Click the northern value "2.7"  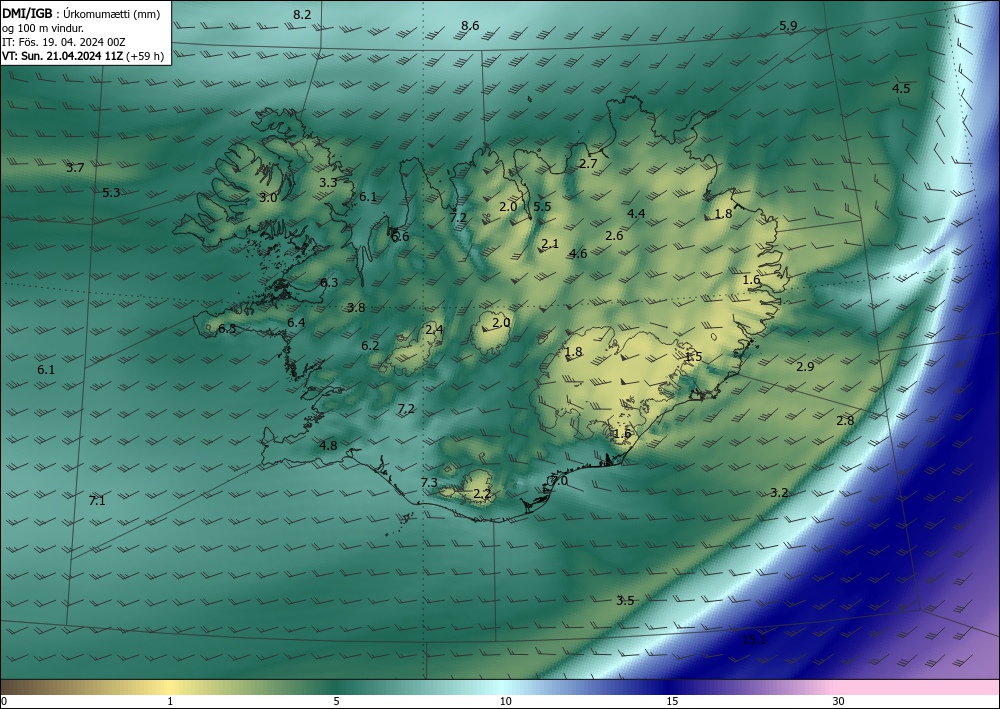click(588, 164)
